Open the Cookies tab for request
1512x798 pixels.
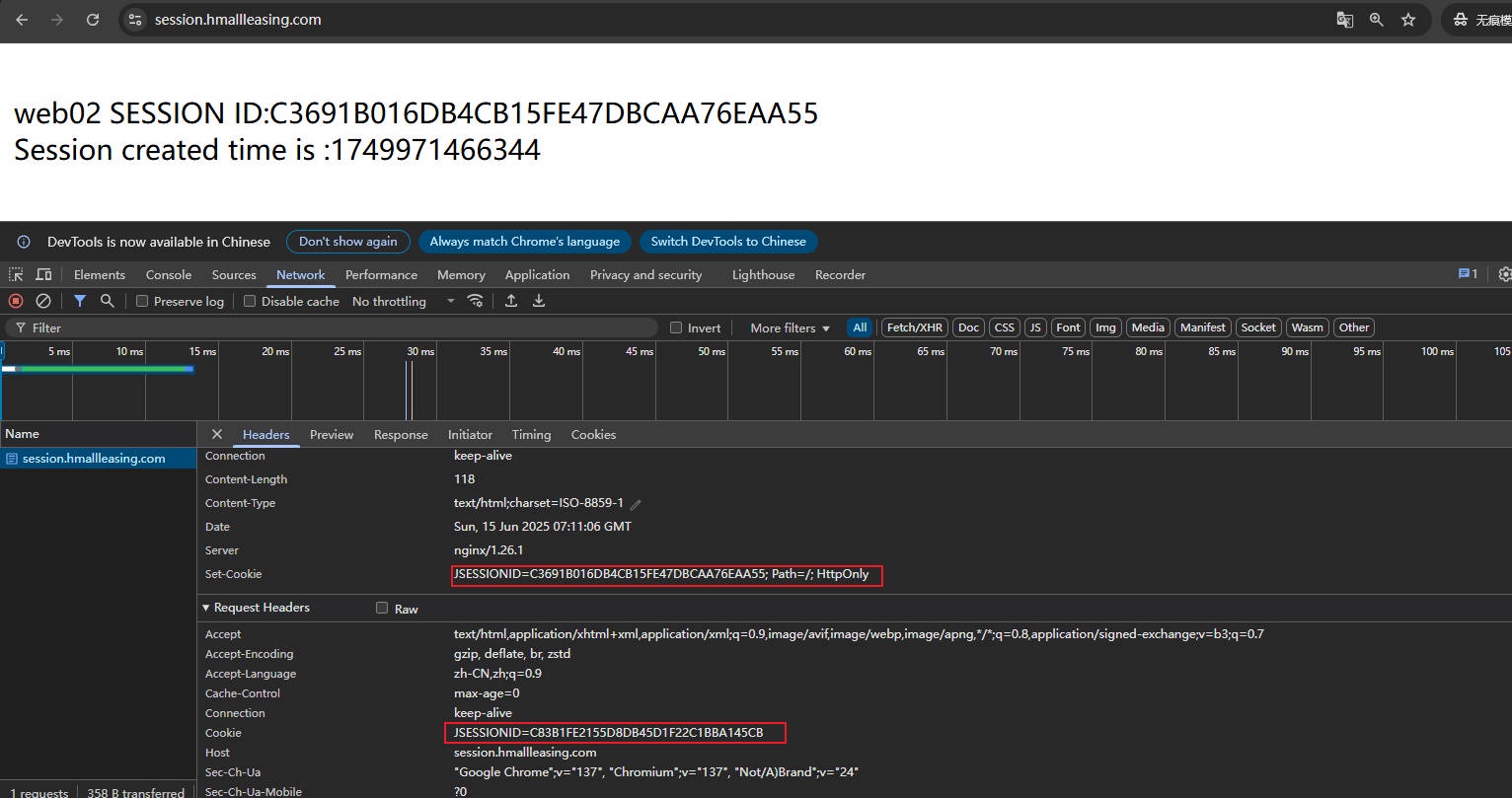point(593,434)
